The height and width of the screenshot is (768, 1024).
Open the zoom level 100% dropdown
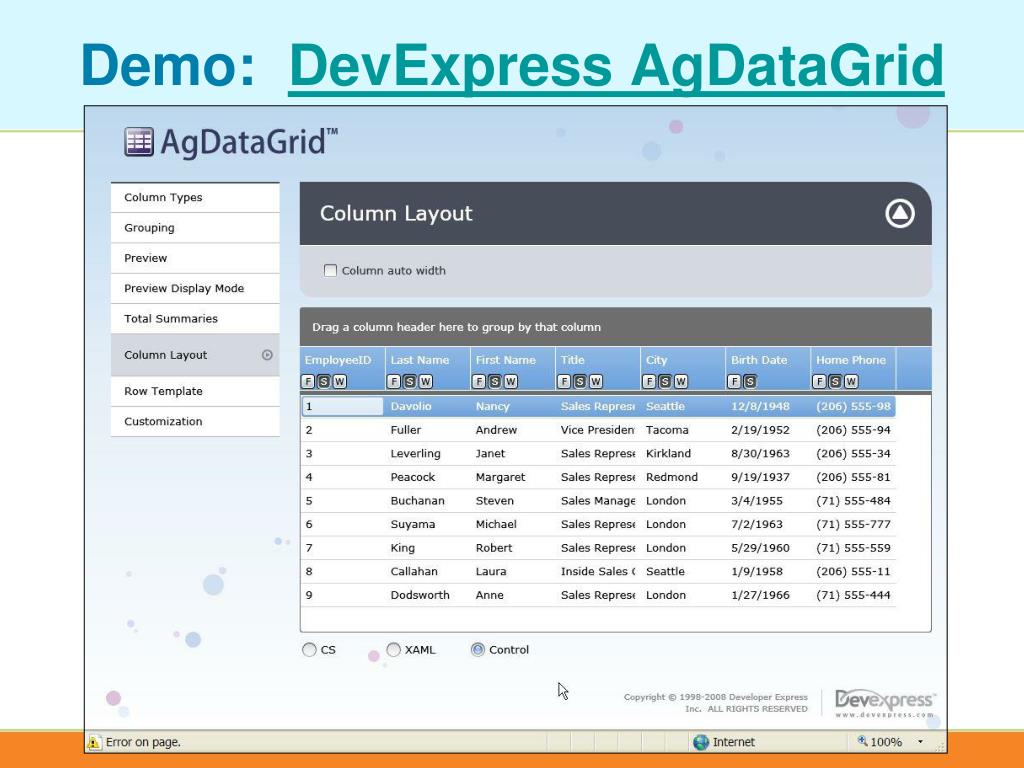click(921, 742)
